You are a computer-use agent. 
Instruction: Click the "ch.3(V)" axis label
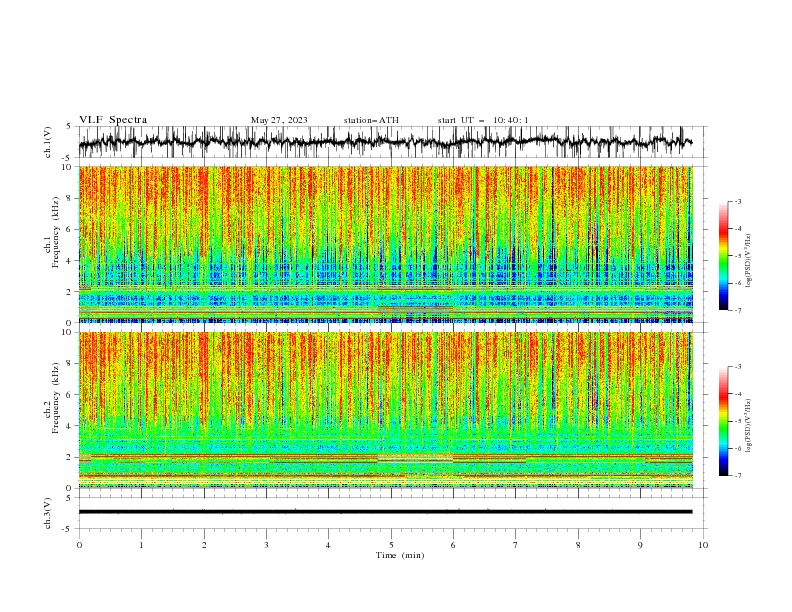click(48, 514)
